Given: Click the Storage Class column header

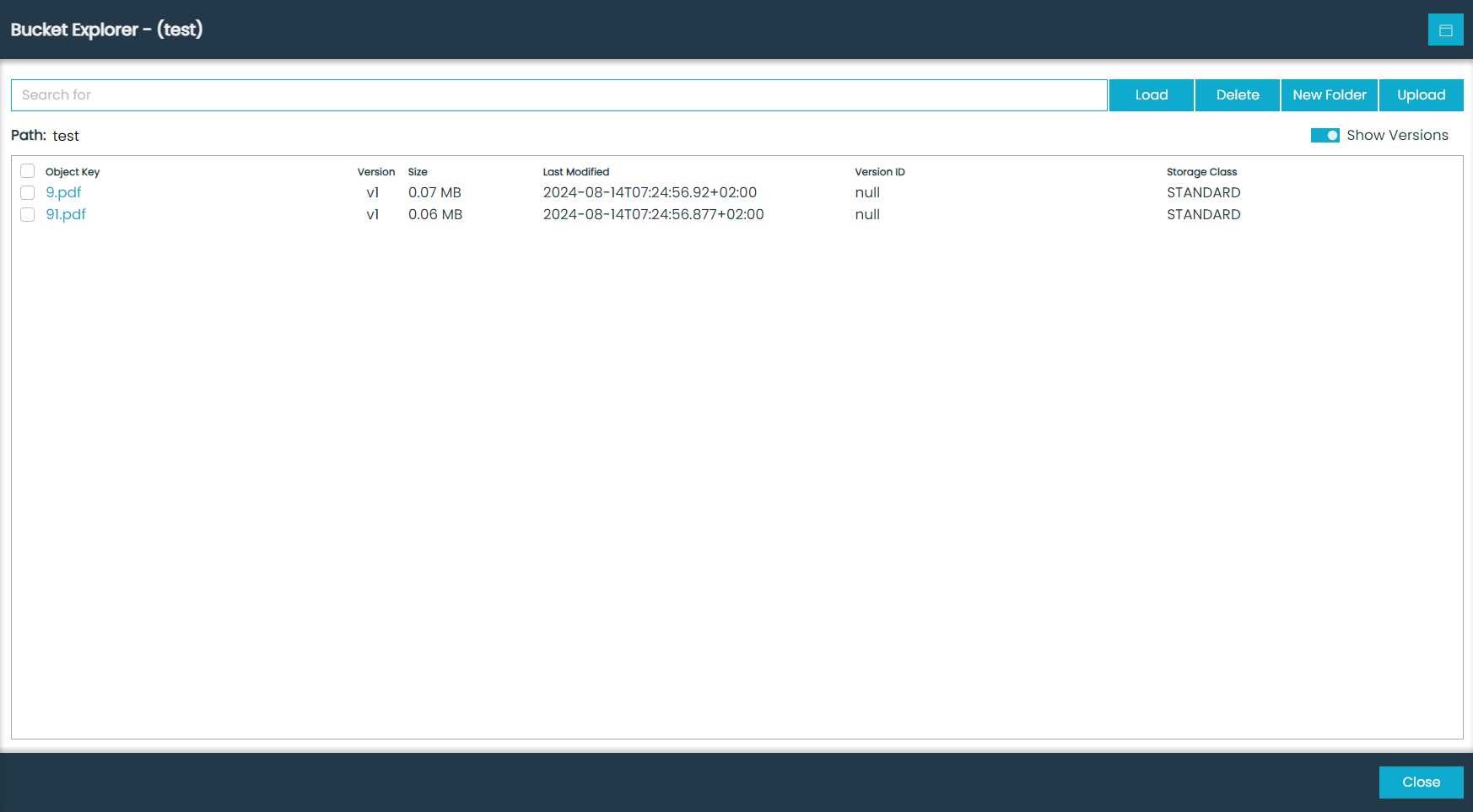Looking at the screenshot, I should pyautogui.click(x=1201, y=172).
